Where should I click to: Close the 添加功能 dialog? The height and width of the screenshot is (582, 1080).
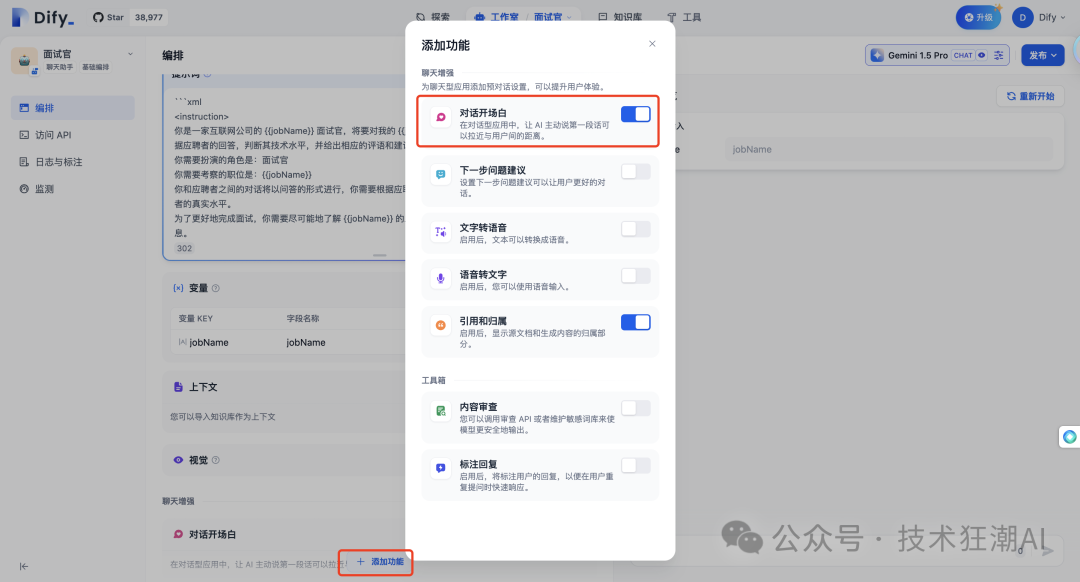[x=652, y=44]
